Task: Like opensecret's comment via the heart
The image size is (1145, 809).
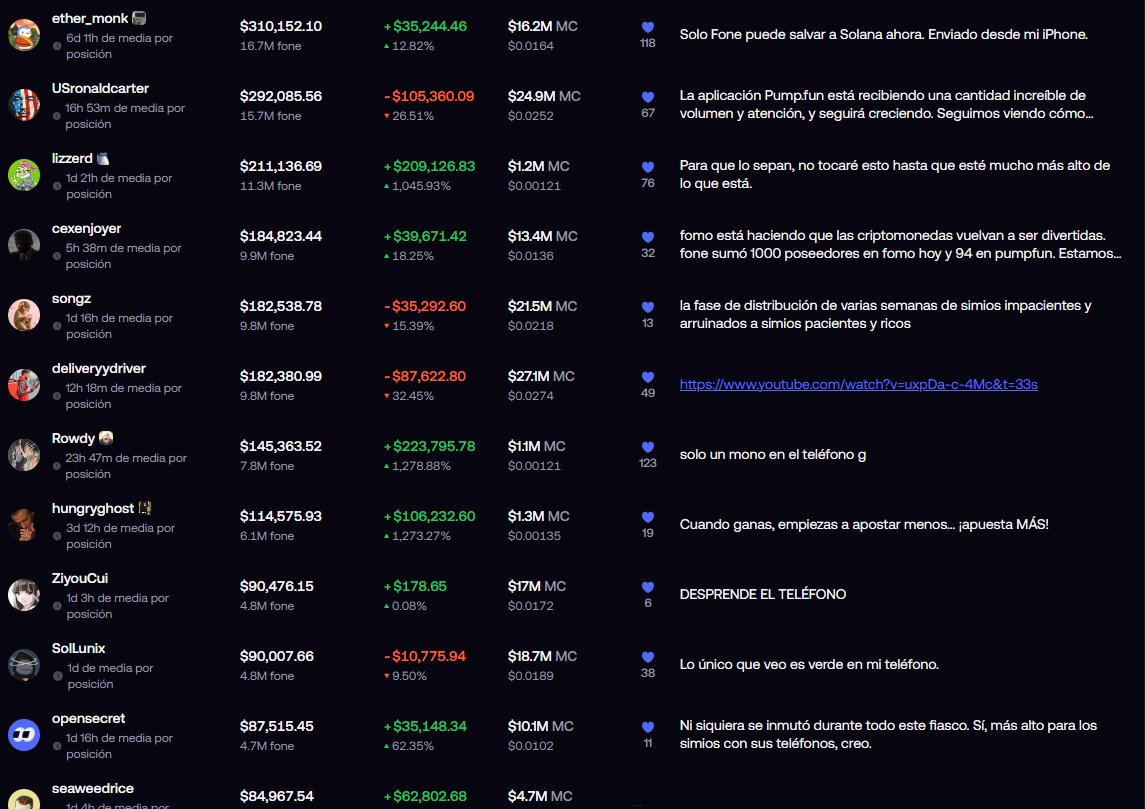Action: [x=648, y=727]
